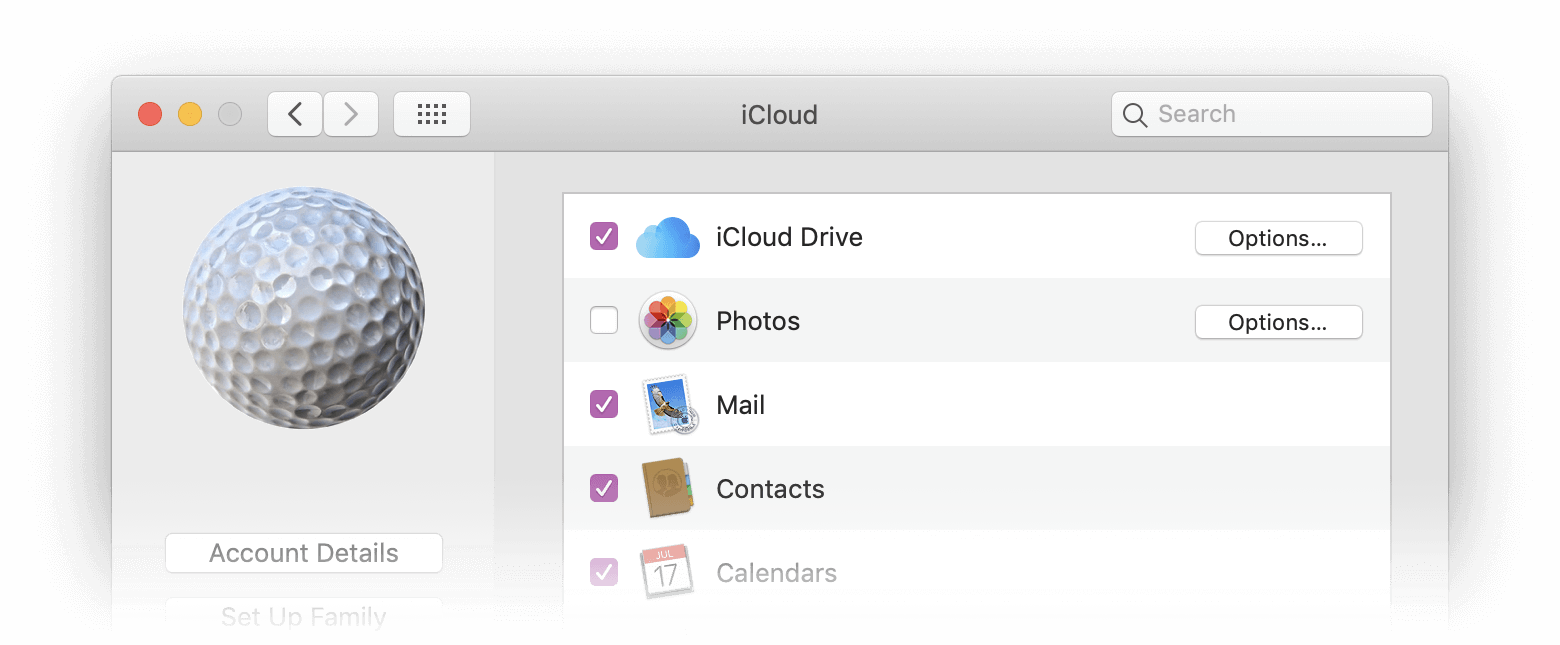Toggle the Calendars checkbox
Screen dimensions: 1560x645
[604, 572]
